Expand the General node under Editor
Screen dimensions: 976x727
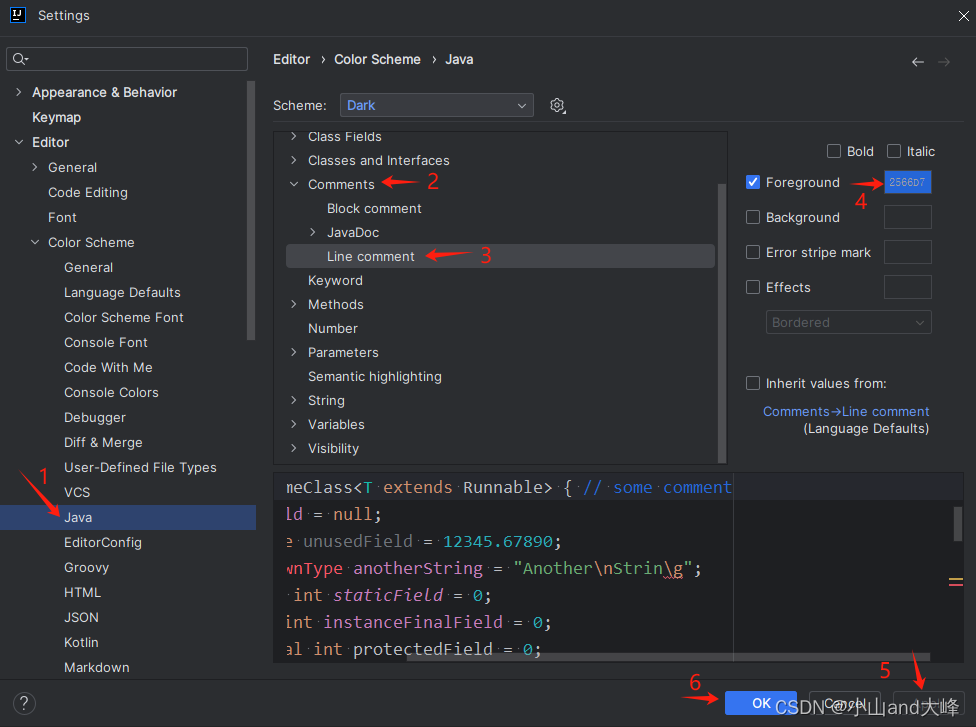pos(35,167)
